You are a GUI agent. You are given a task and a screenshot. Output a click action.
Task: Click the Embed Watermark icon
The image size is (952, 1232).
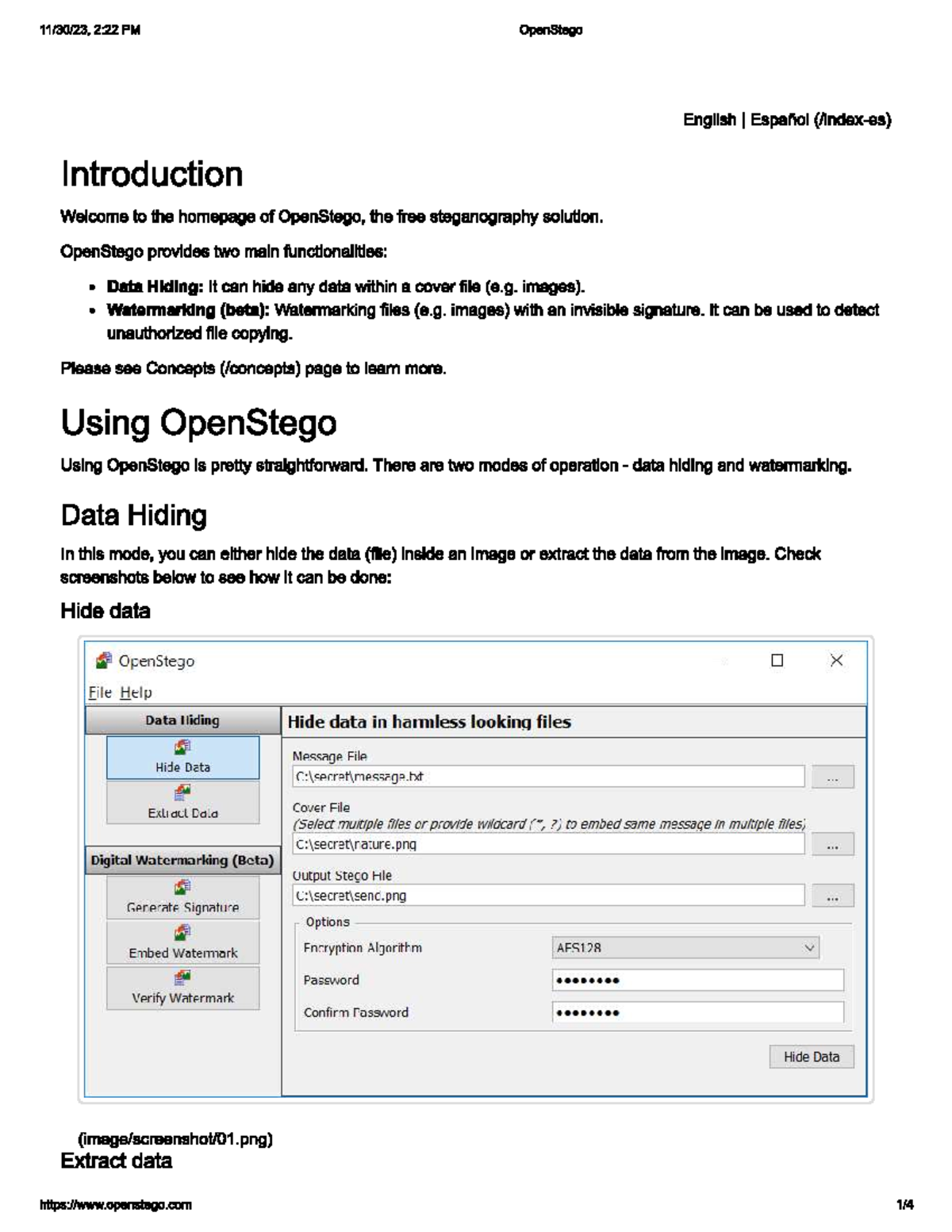point(182,933)
